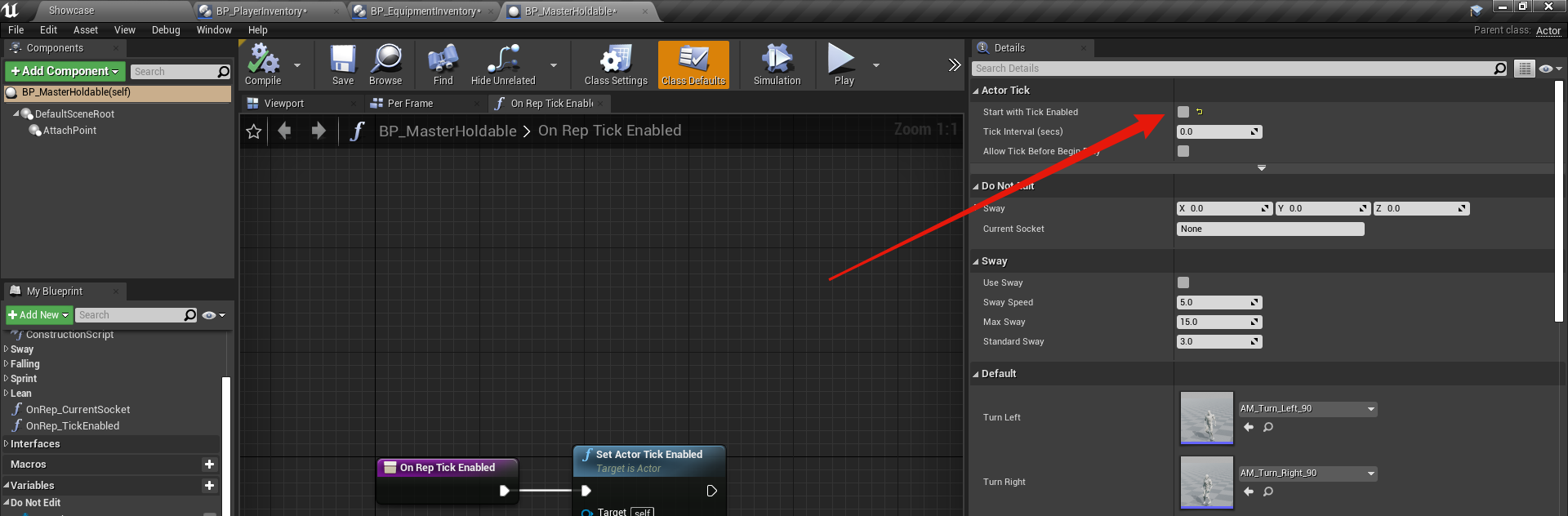Open AM_Turn_Right_90 asset dropdown

(x=1307, y=474)
